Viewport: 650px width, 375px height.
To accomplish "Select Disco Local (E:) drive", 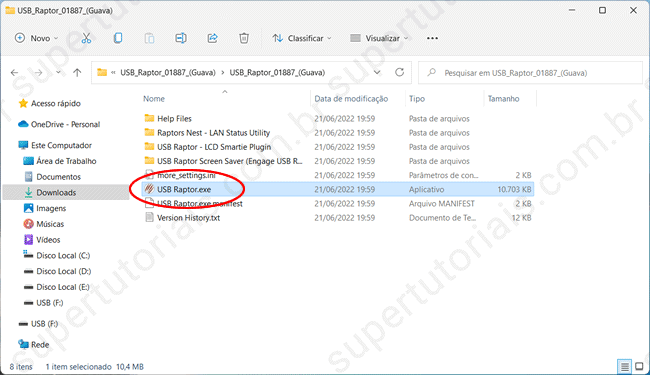I will click(63, 287).
